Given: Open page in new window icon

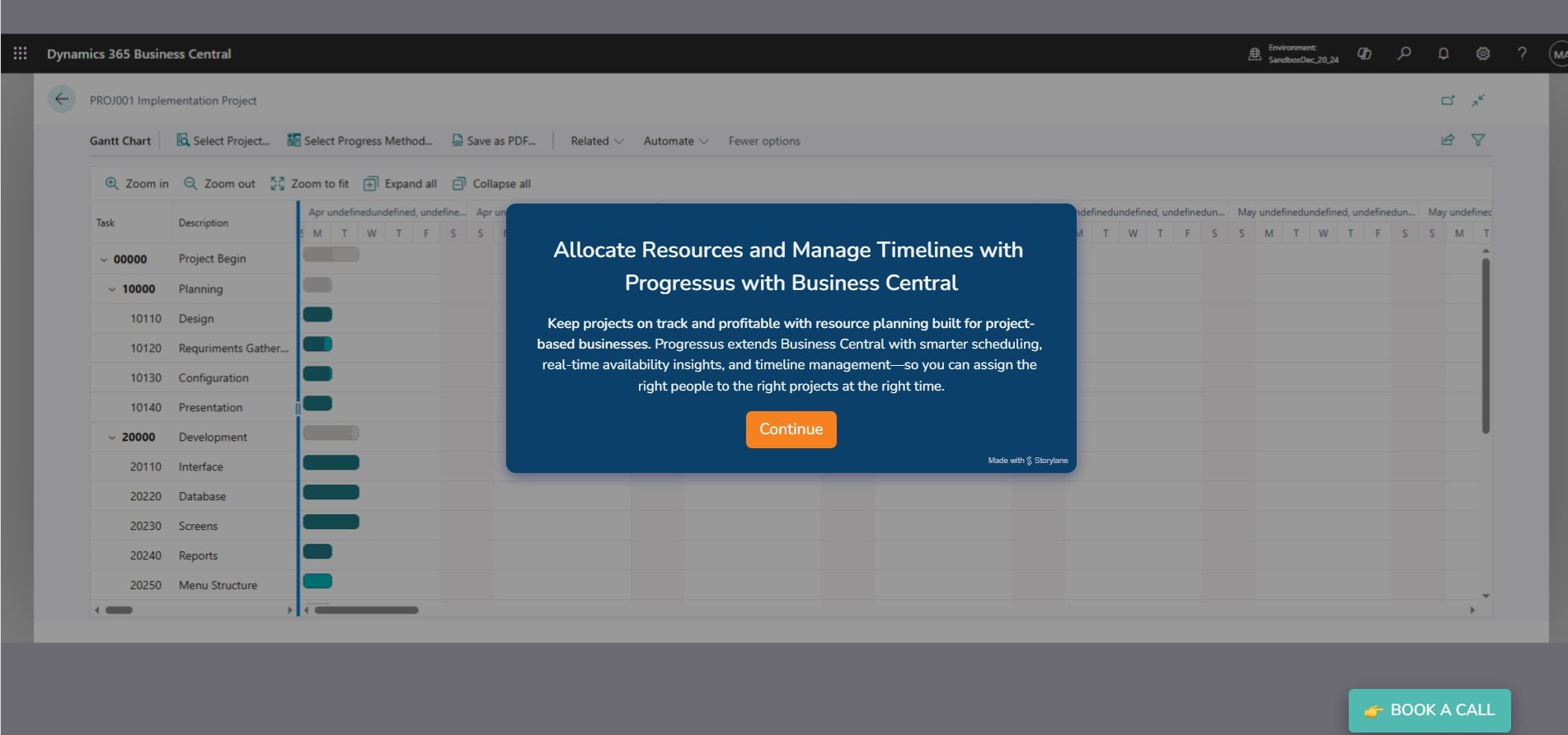Looking at the screenshot, I should 1448,101.
